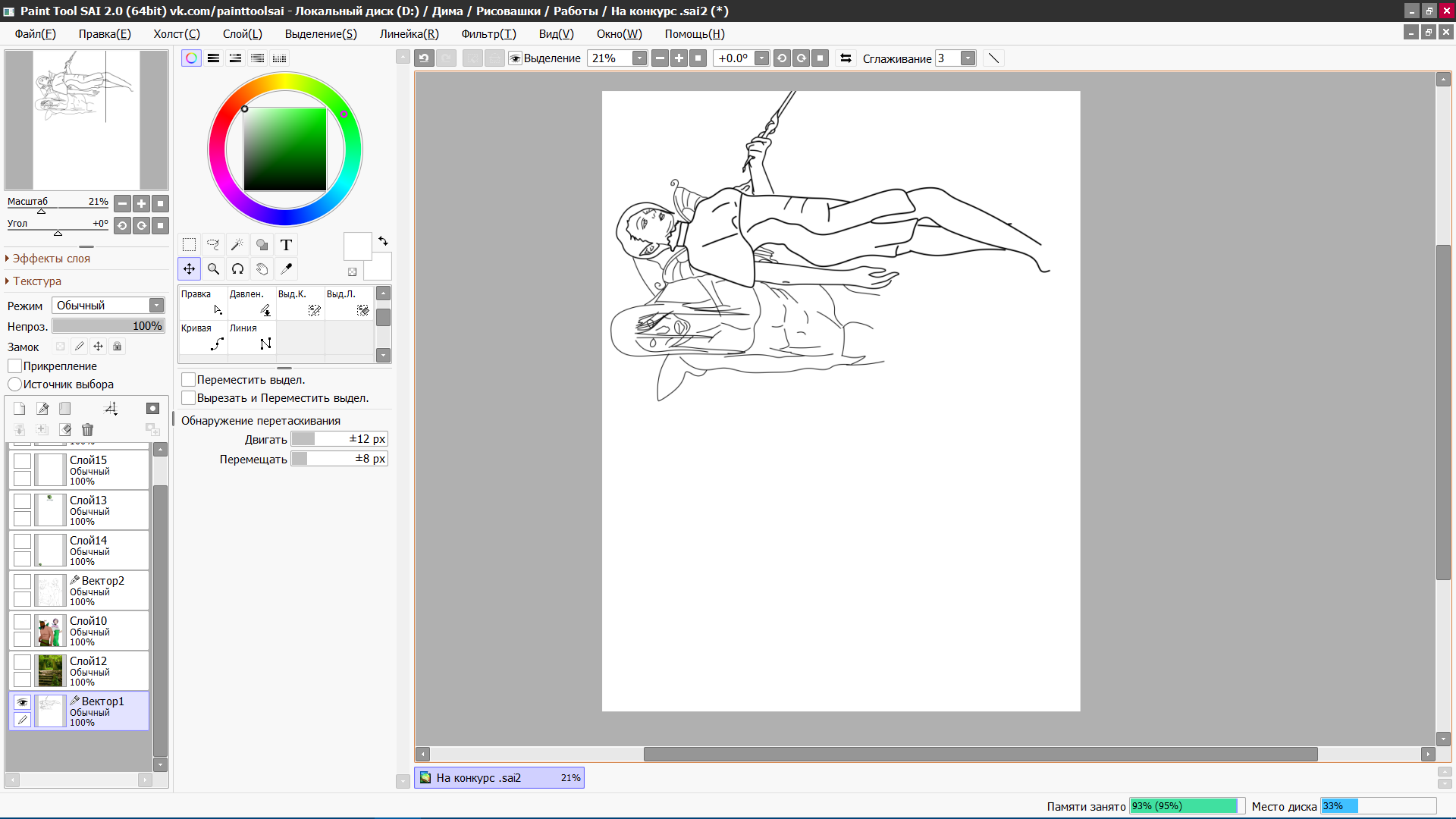Toggle lock movement of the layer
The height and width of the screenshot is (819, 1456).
click(98, 347)
